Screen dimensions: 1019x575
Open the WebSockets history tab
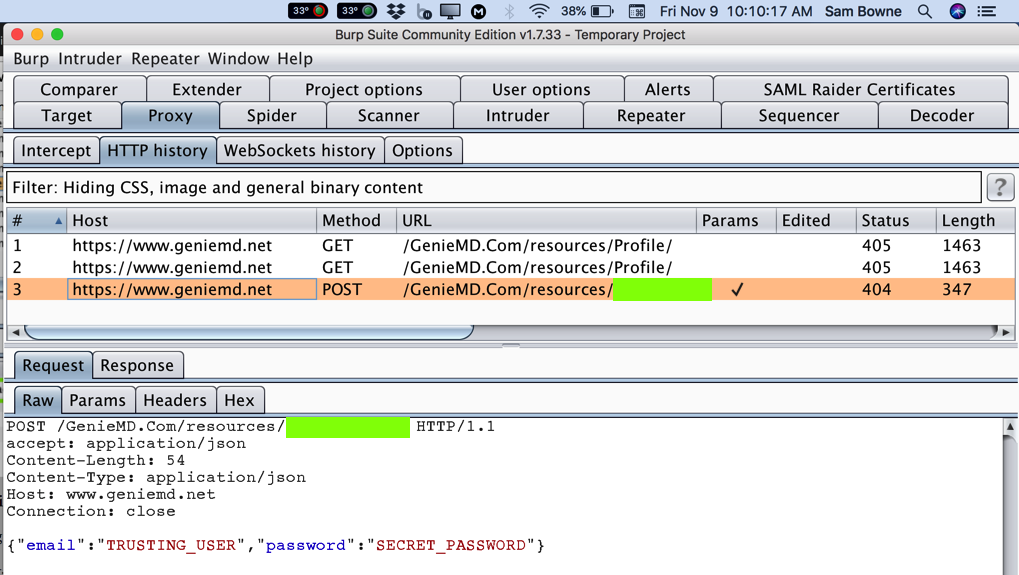click(299, 151)
